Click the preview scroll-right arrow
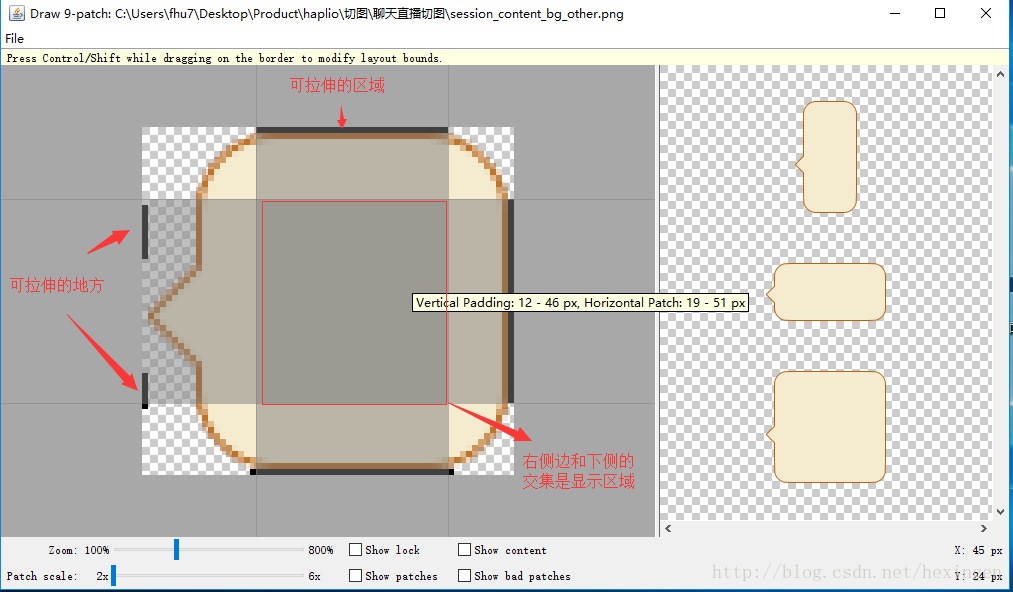 [x=984, y=529]
